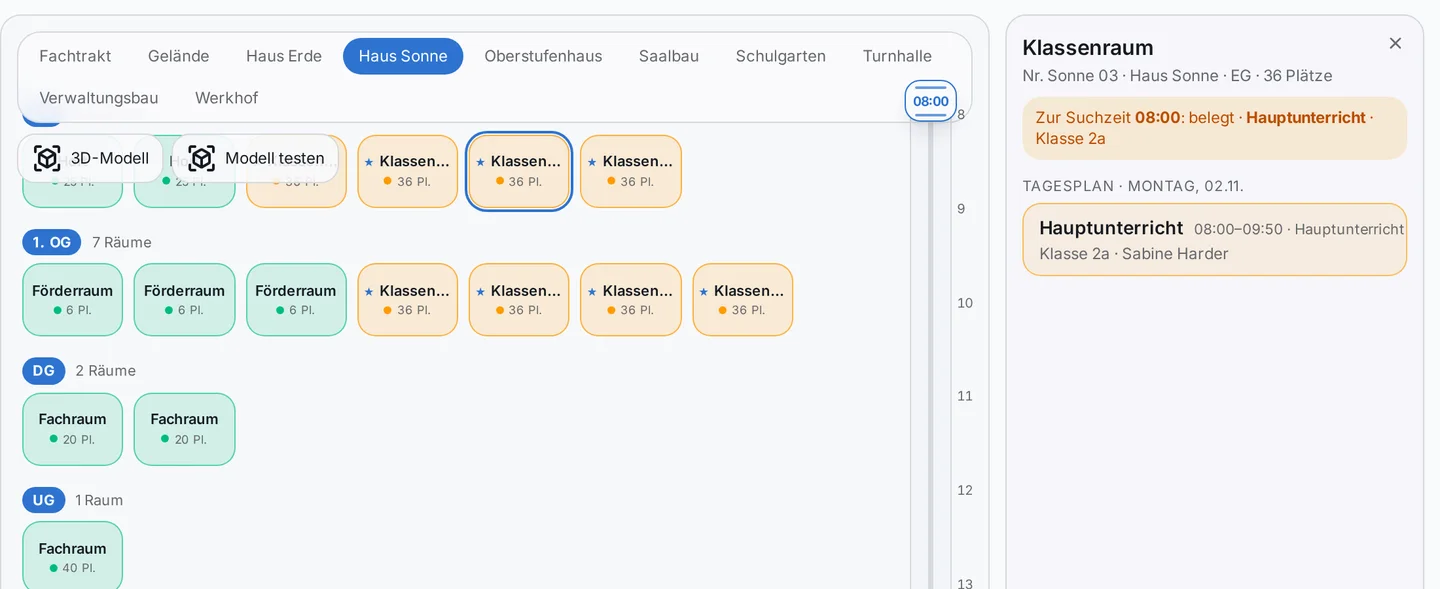
Task: Open the 3D-Modell view
Action: click(90, 158)
